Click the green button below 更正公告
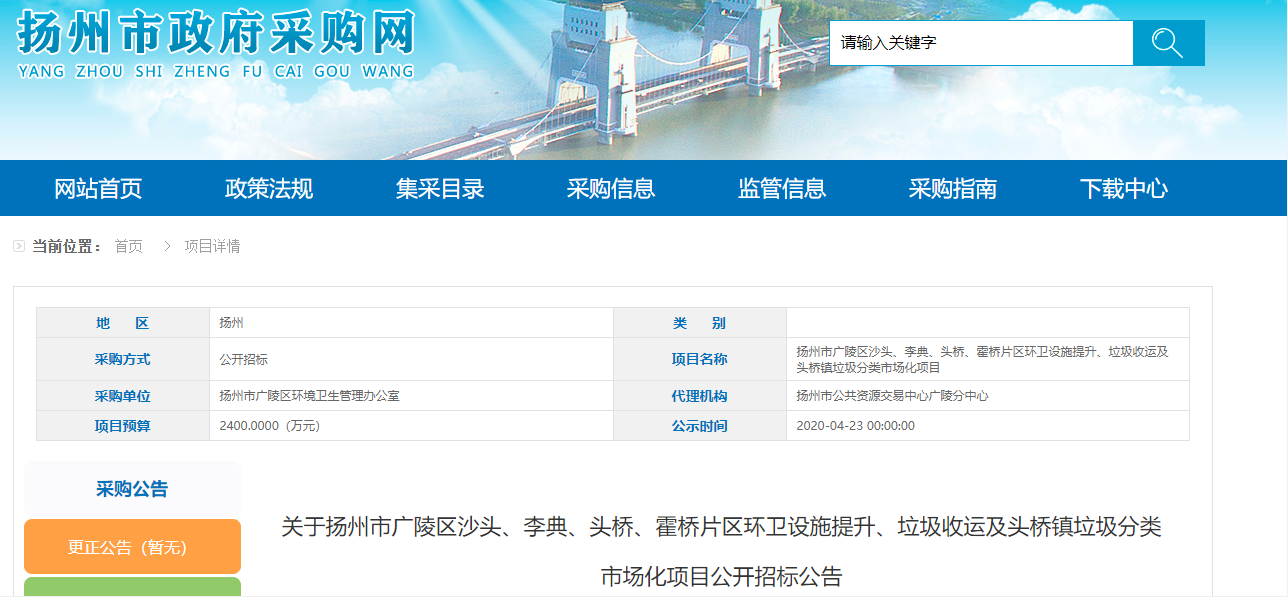 (x=132, y=587)
